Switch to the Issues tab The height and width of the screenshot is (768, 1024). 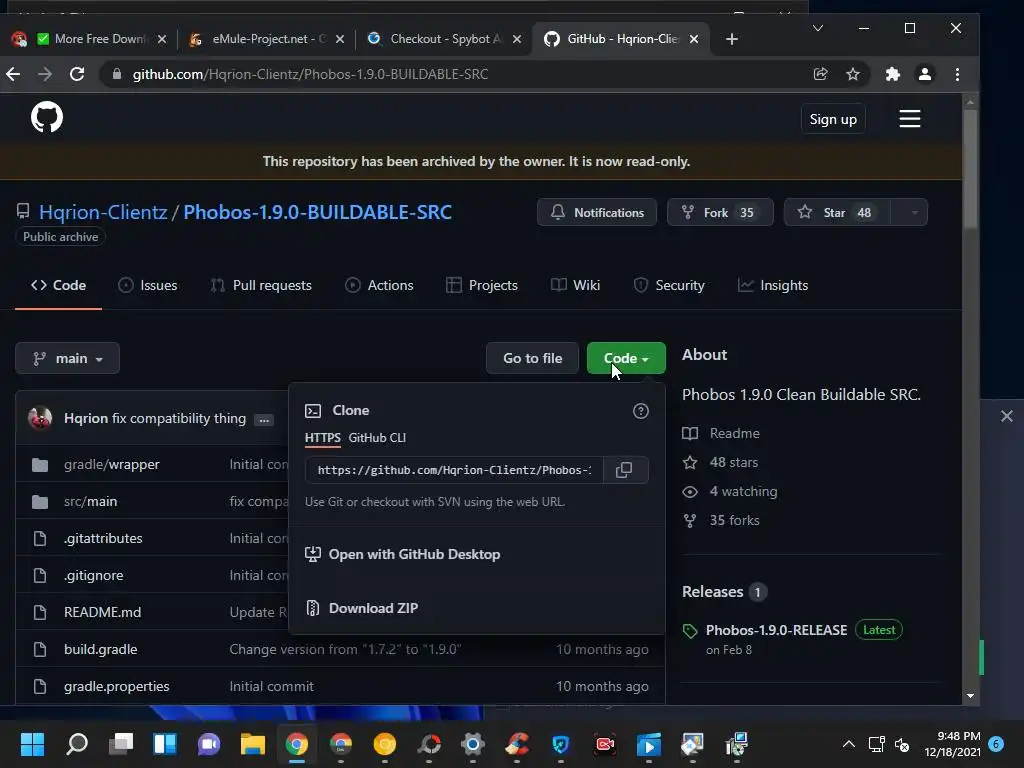[148, 285]
